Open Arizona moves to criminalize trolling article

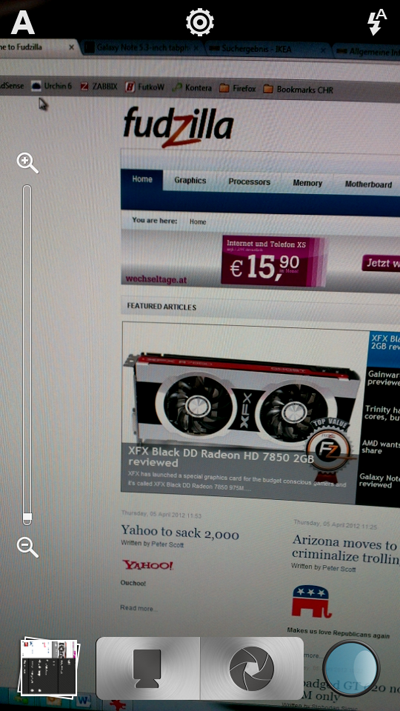[346, 548]
